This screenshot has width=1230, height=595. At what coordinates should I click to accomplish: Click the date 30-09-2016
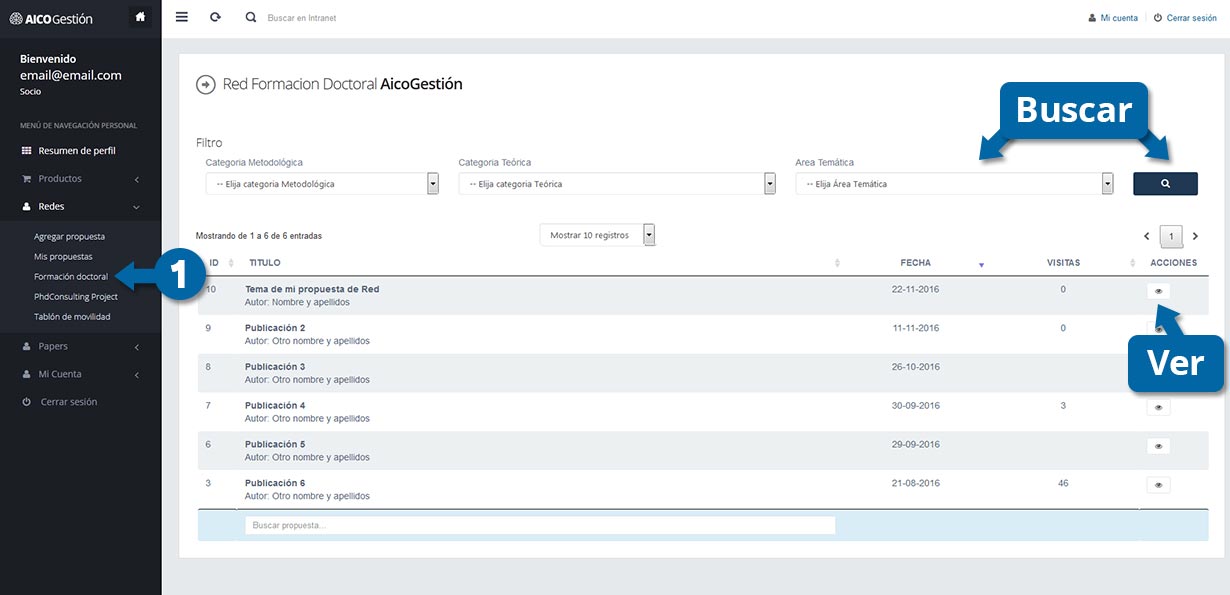coord(916,406)
